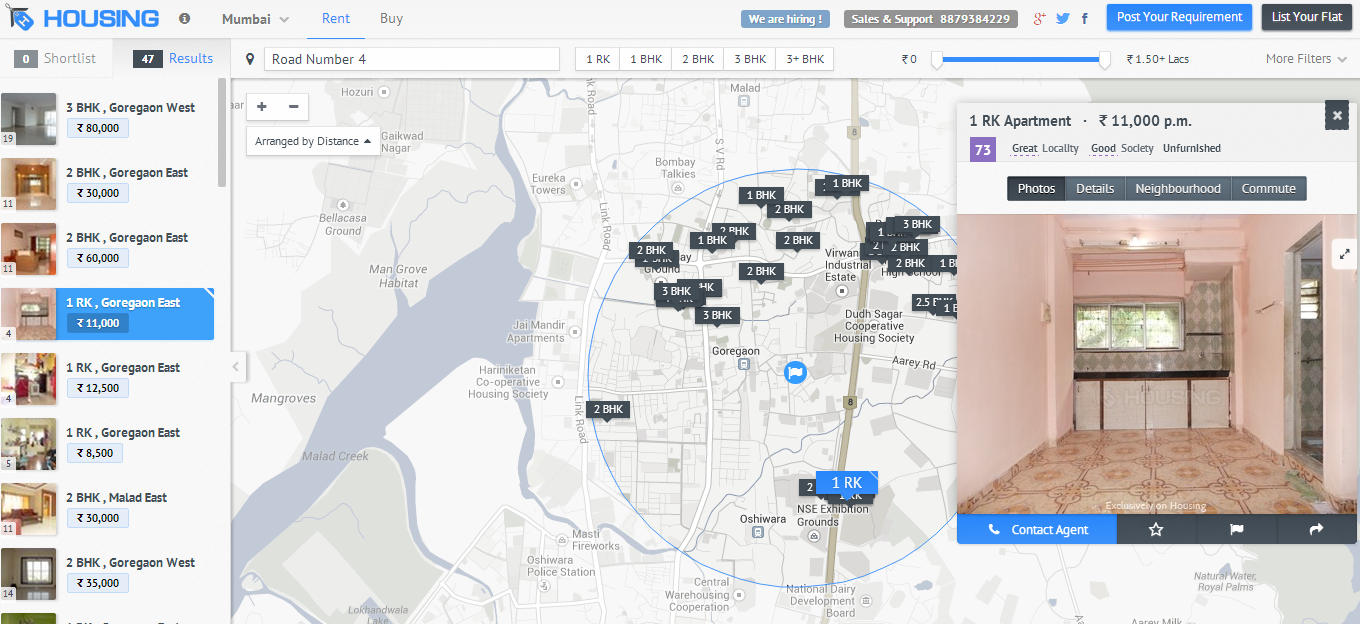
Task: Collapse the results sidebar arrow
Action: 237,367
